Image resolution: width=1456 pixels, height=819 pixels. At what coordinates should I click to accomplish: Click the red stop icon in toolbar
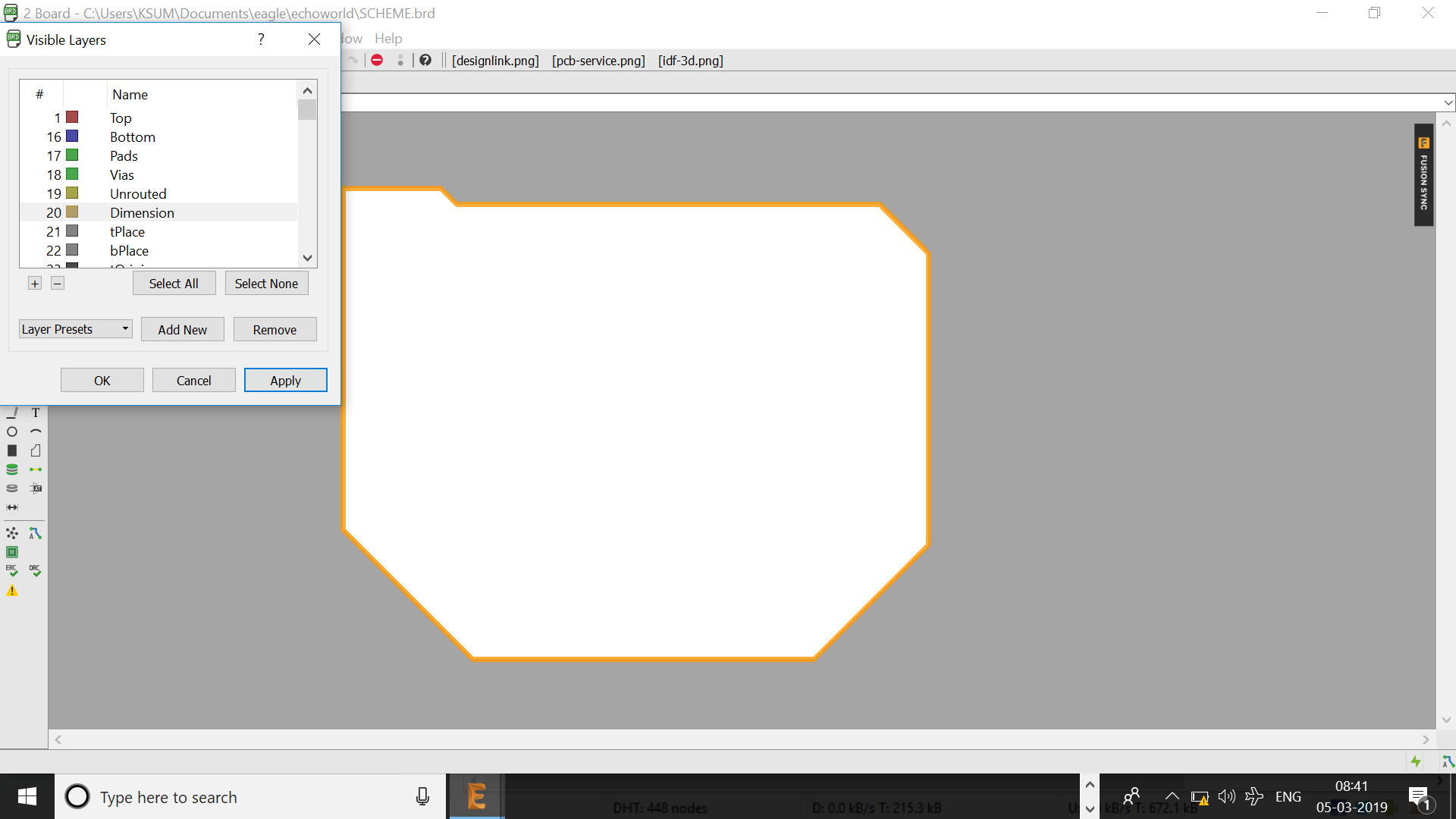pyautogui.click(x=377, y=60)
